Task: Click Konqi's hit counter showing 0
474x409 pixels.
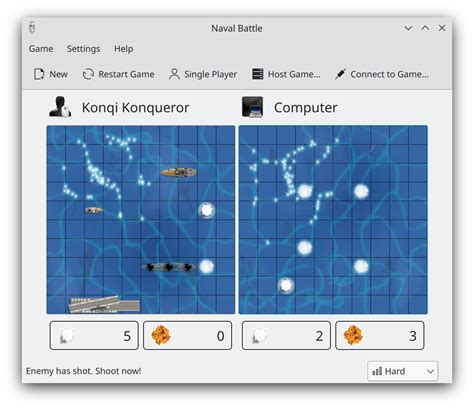Action: pos(187,335)
